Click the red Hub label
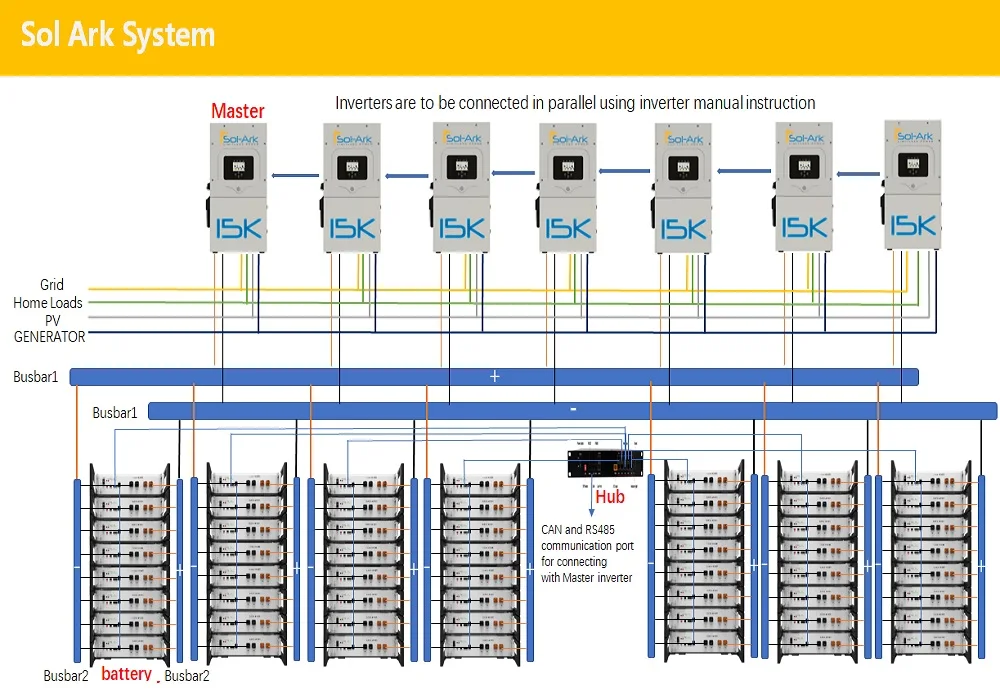The height and width of the screenshot is (695, 1000). (610, 496)
